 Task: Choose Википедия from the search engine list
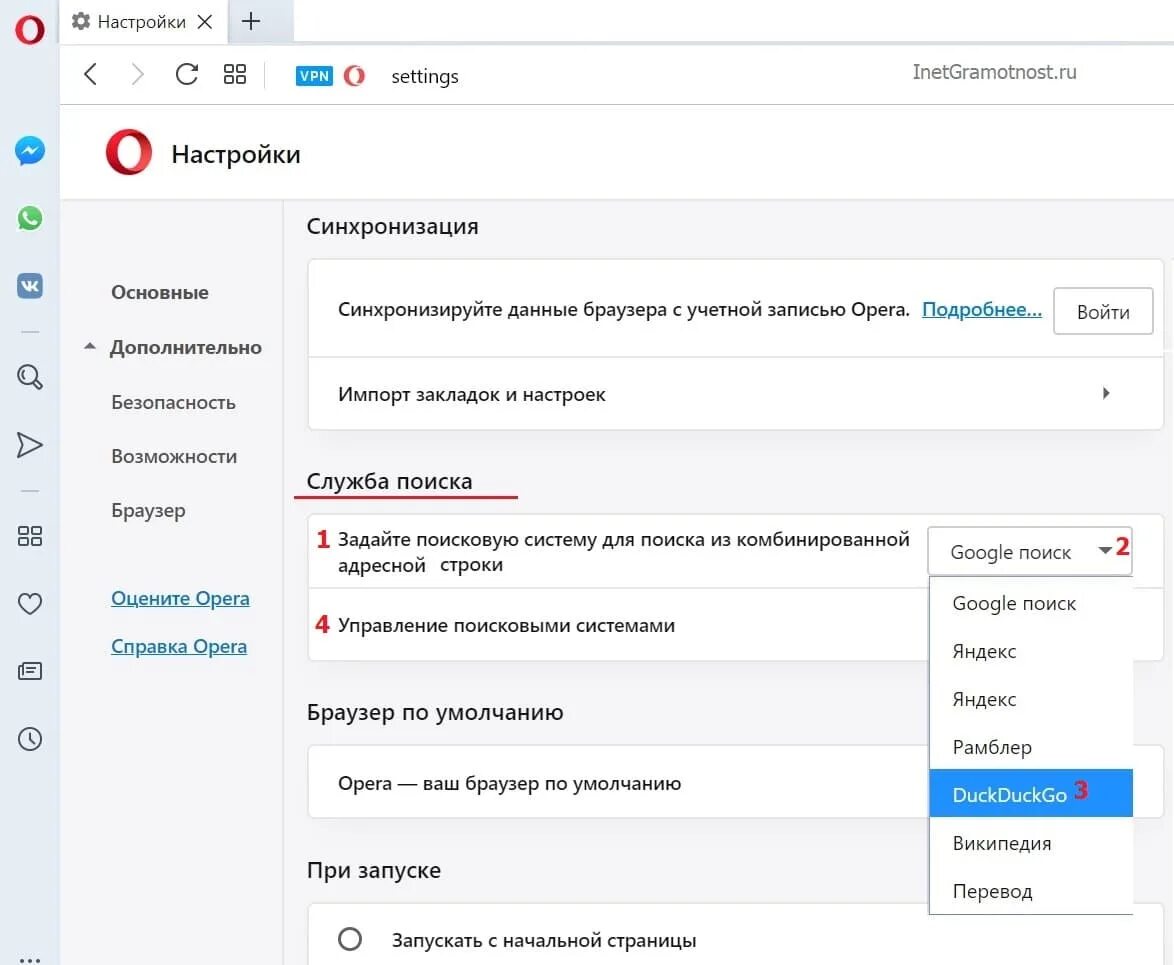click(x=1031, y=843)
